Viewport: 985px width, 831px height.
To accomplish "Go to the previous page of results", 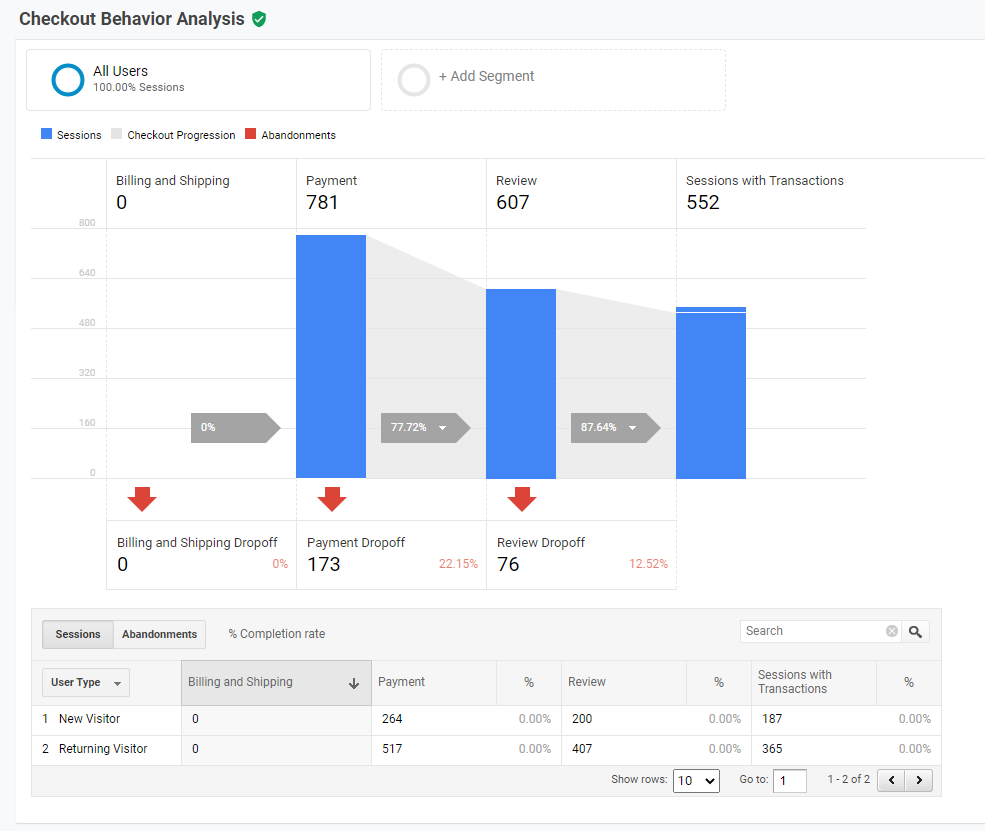I will pyautogui.click(x=891, y=780).
